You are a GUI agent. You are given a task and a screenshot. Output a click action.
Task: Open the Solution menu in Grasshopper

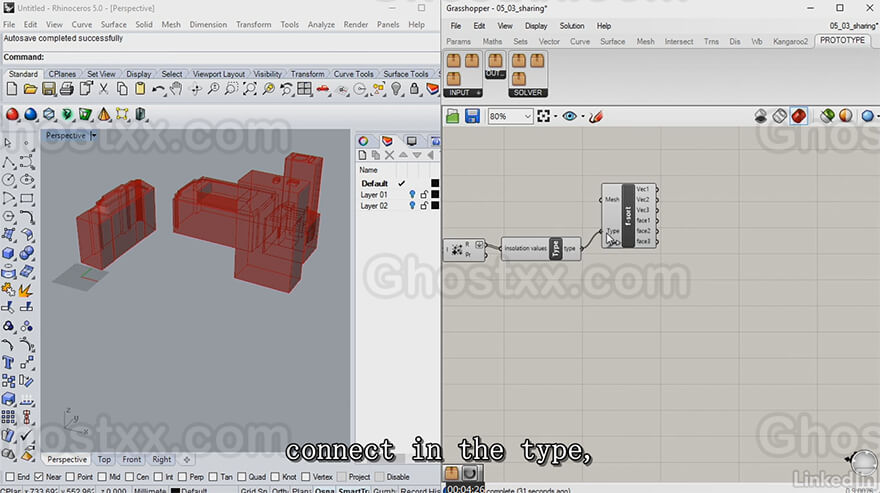pos(571,26)
